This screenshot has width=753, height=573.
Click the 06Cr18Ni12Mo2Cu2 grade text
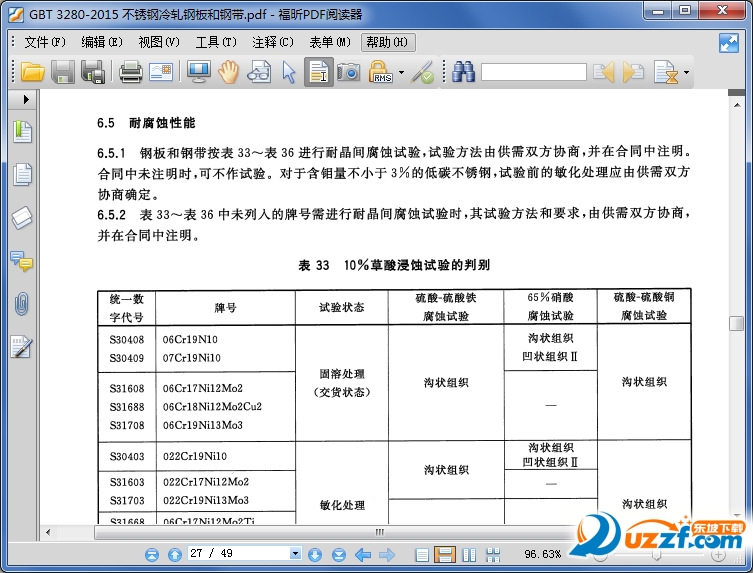tap(212, 406)
